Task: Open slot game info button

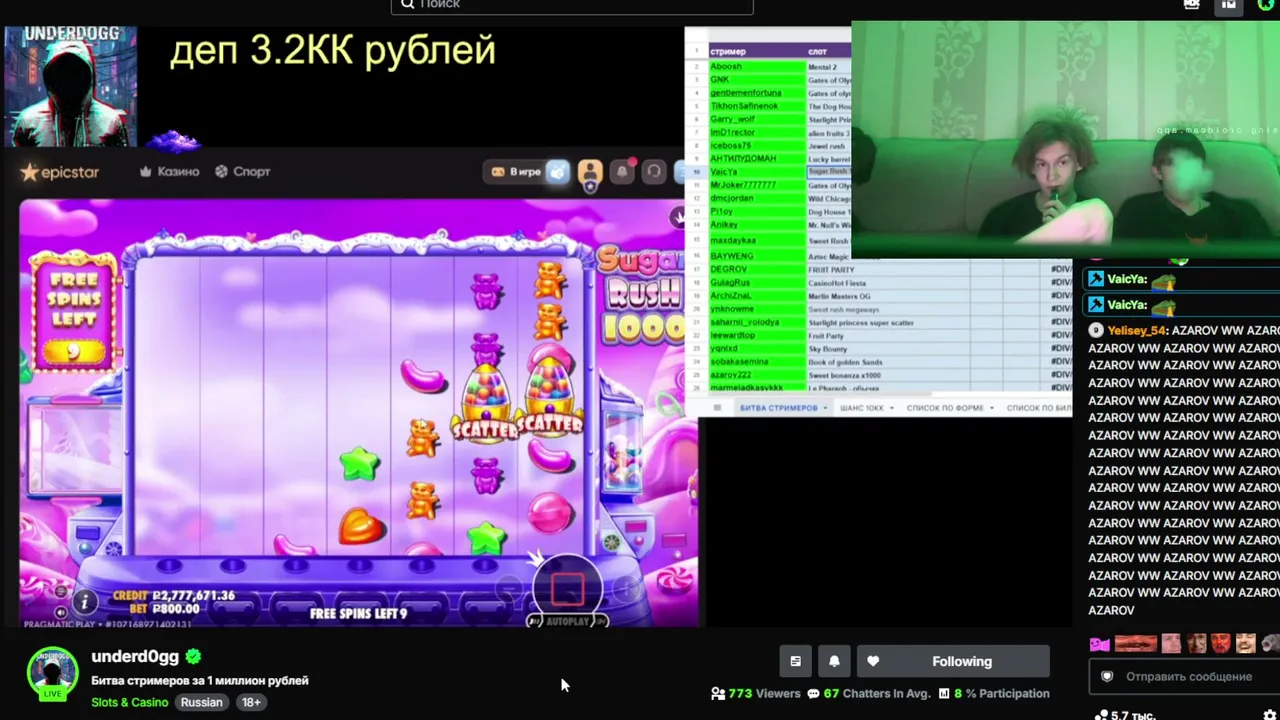Action: pyautogui.click(x=85, y=601)
